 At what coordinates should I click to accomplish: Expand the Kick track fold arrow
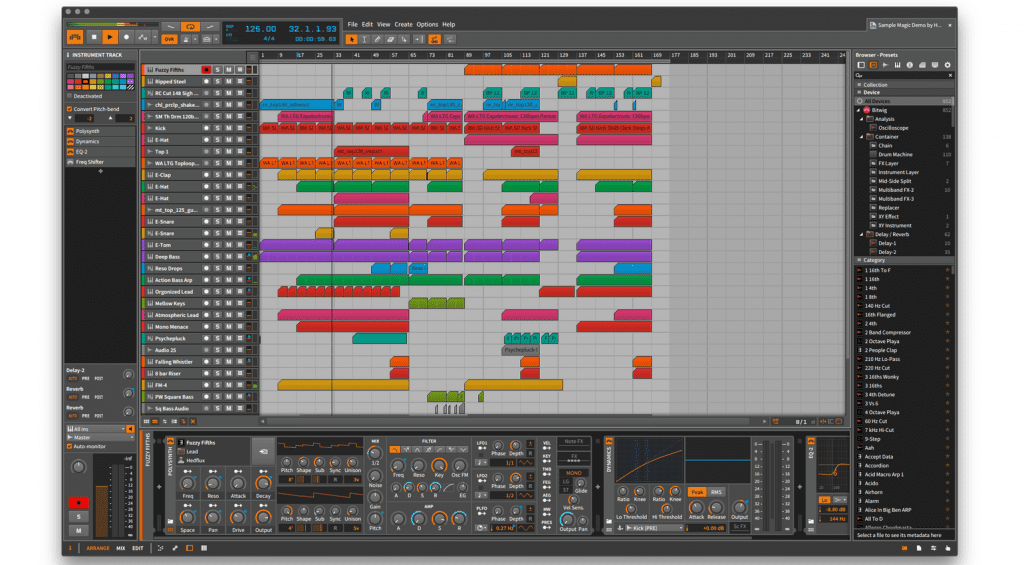coord(150,128)
